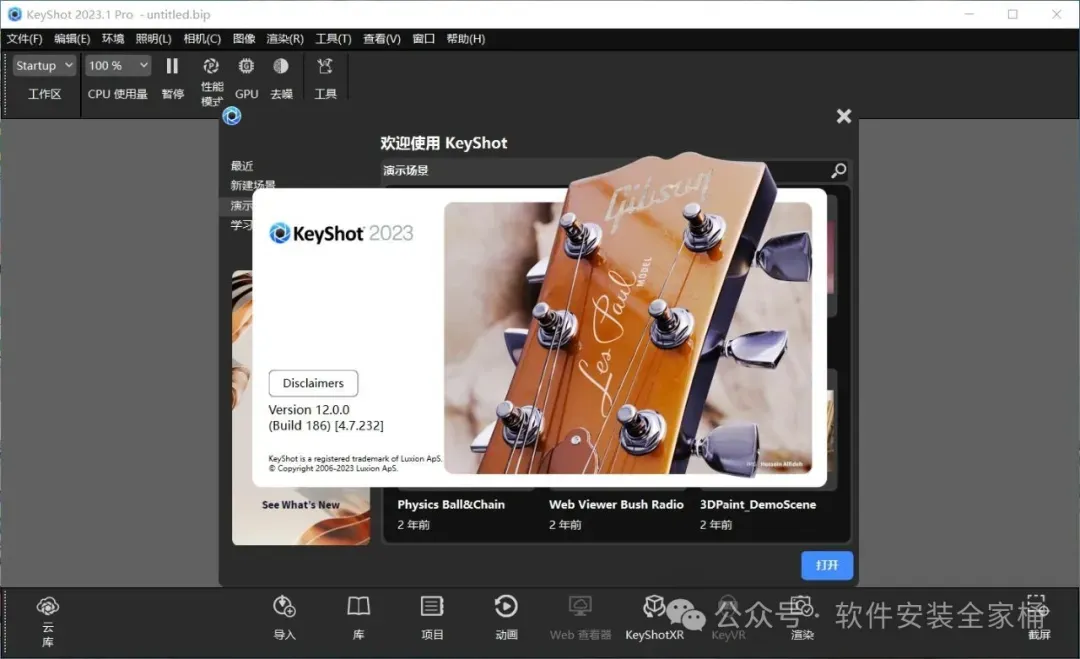Pause real-time rendering with 暂停 icon
The height and width of the screenshot is (659, 1080).
point(172,66)
